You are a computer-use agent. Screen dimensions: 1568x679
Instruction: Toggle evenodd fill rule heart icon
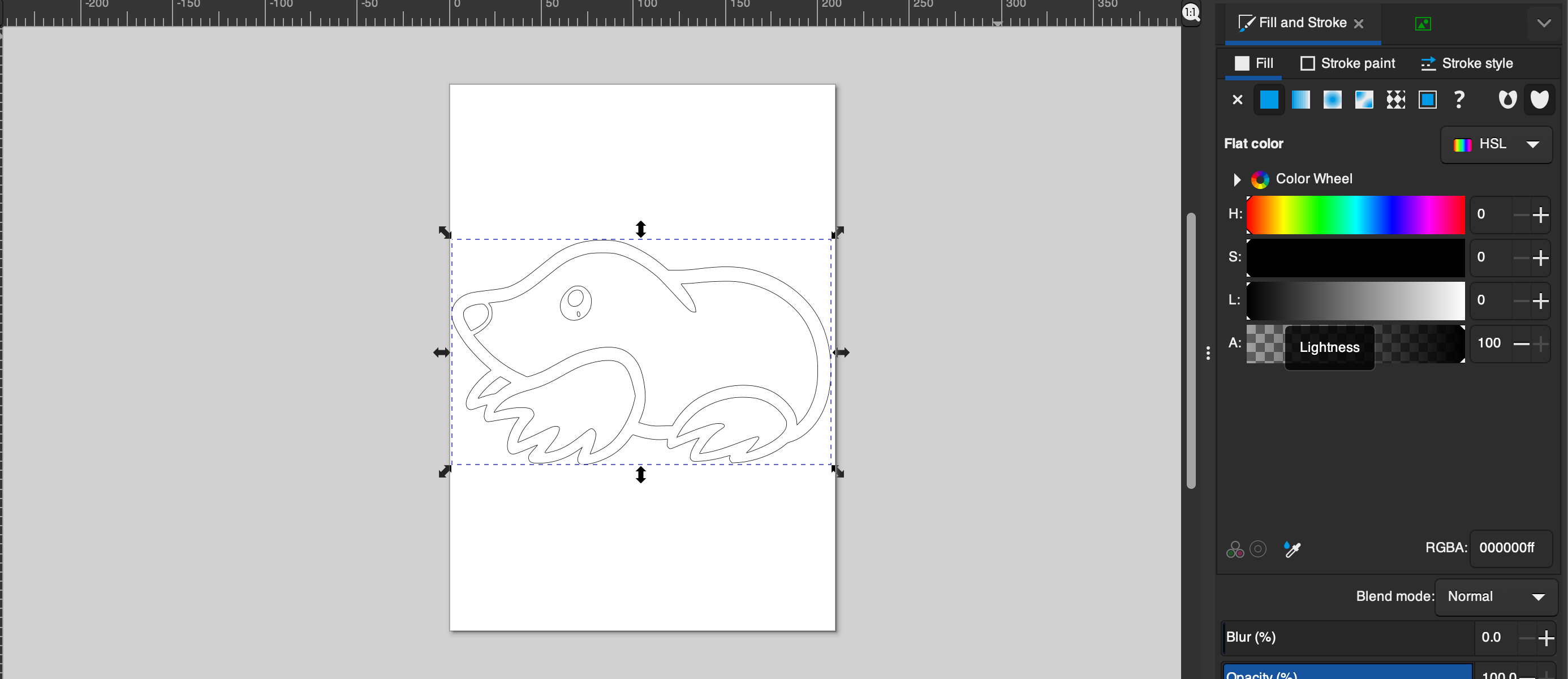(x=1507, y=100)
